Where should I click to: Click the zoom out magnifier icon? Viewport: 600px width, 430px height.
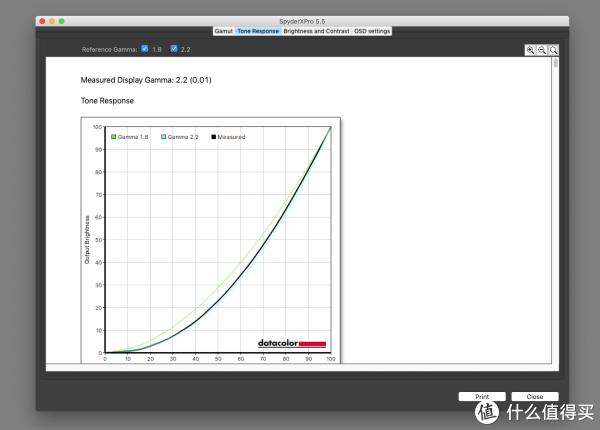(542, 50)
